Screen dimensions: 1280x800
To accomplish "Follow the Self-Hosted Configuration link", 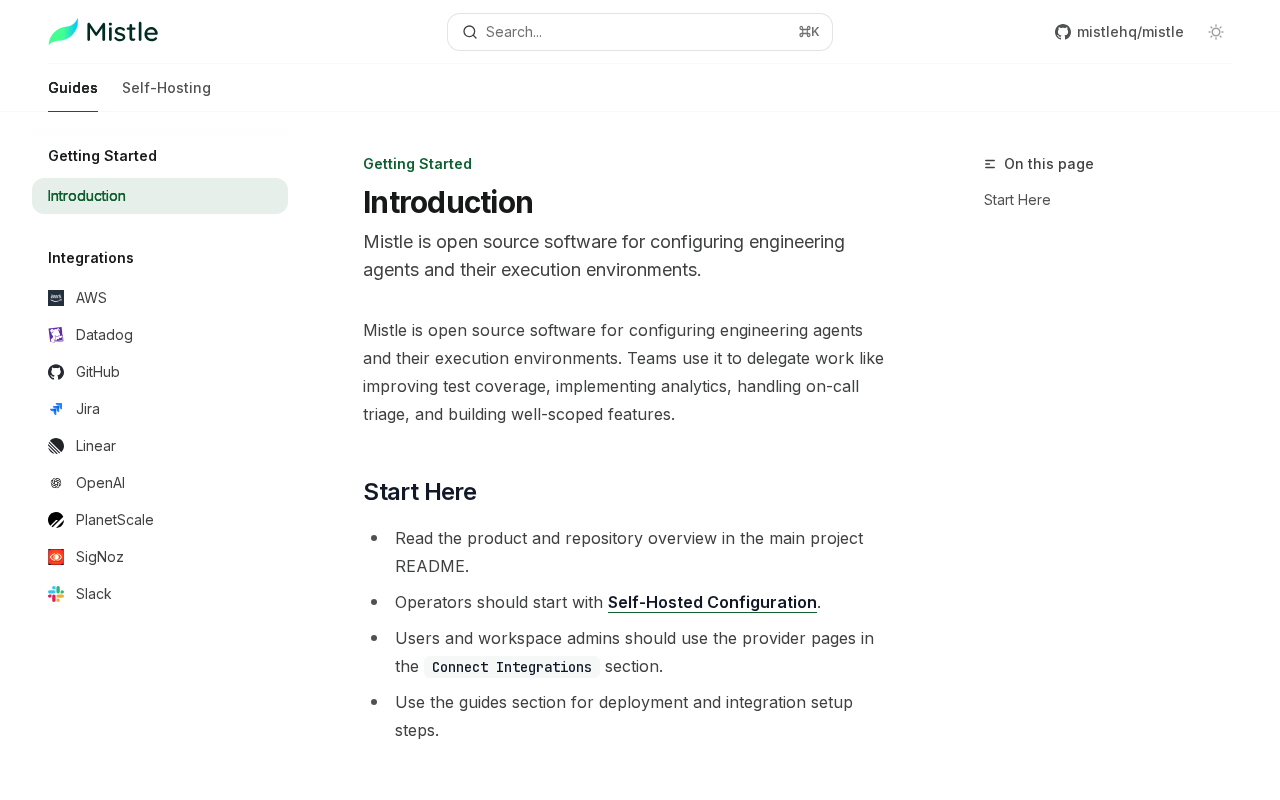I will coord(712,602).
